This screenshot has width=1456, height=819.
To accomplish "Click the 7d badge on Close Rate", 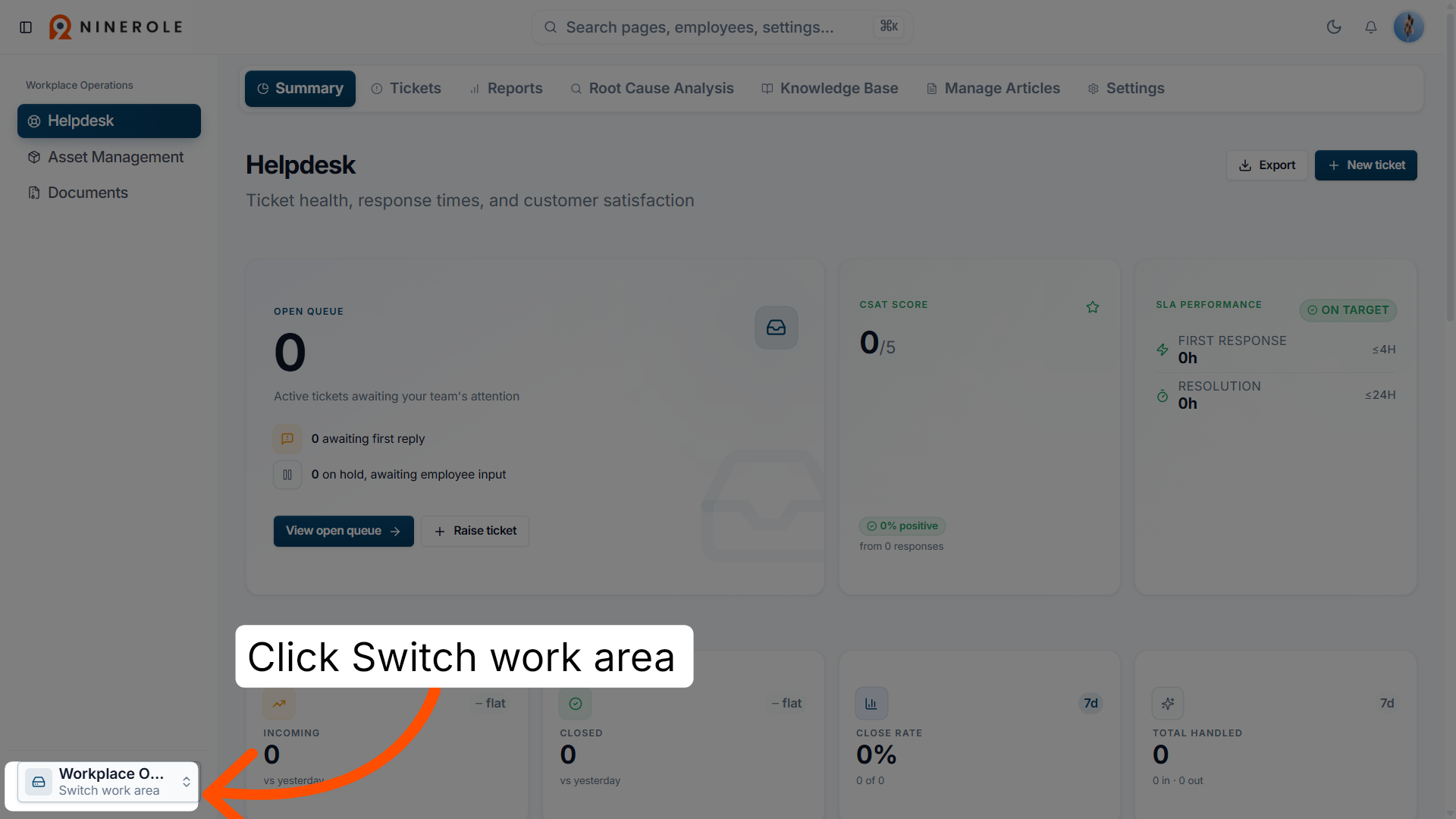I will (x=1090, y=704).
